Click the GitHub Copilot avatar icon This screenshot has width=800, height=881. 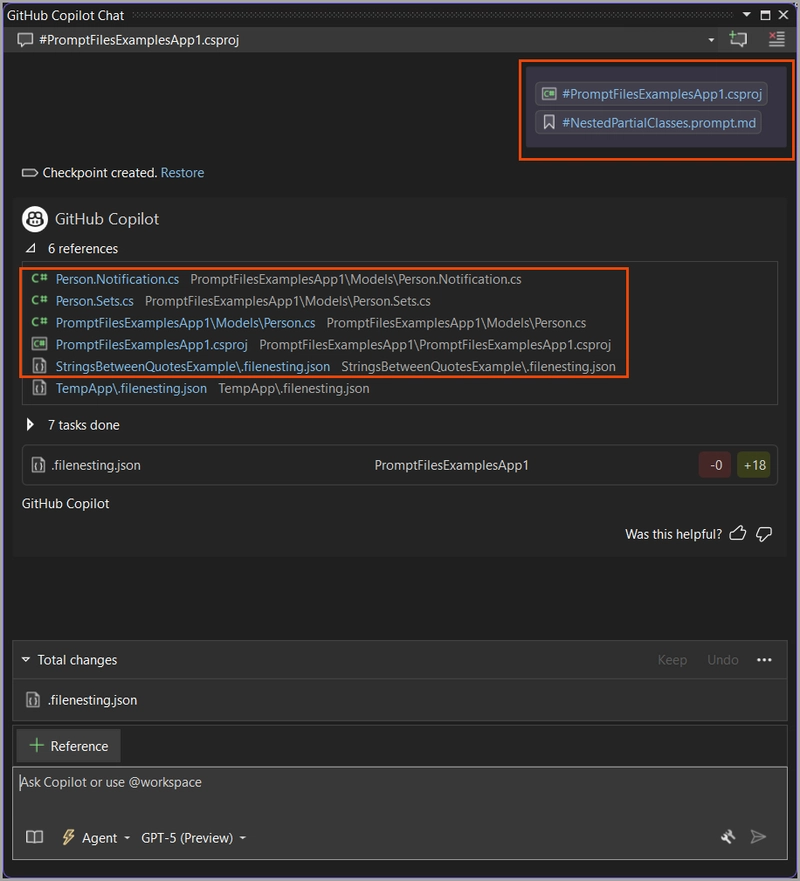(35, 219)
